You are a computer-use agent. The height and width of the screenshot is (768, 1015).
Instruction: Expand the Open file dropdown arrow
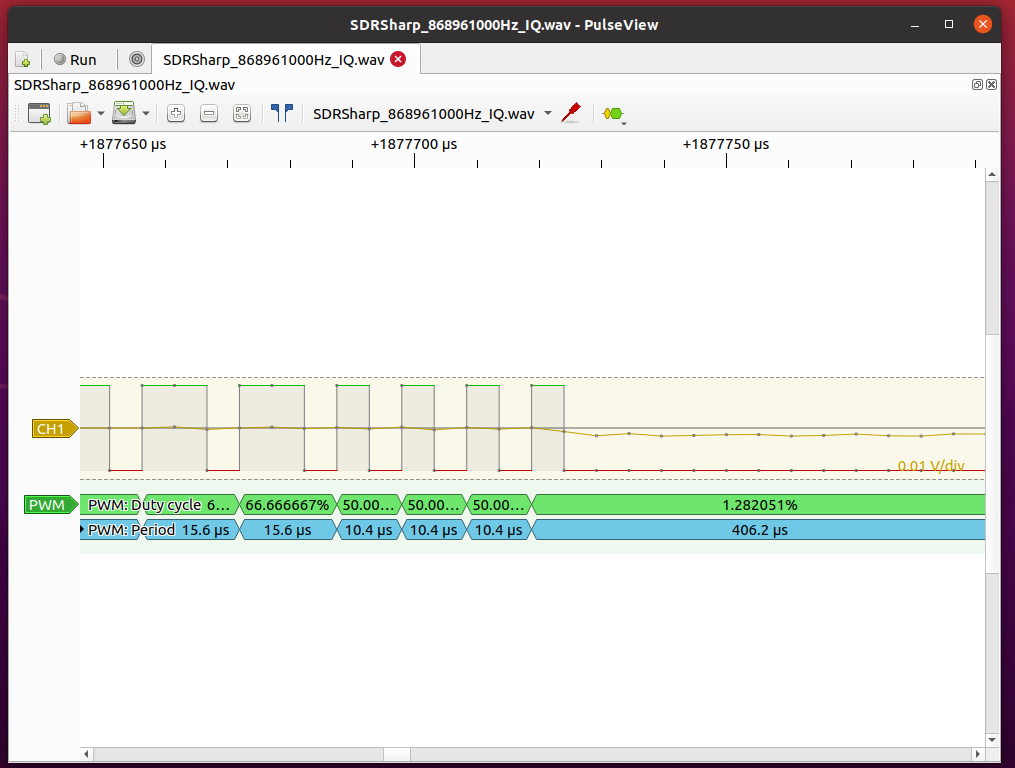tap(101, 113)
